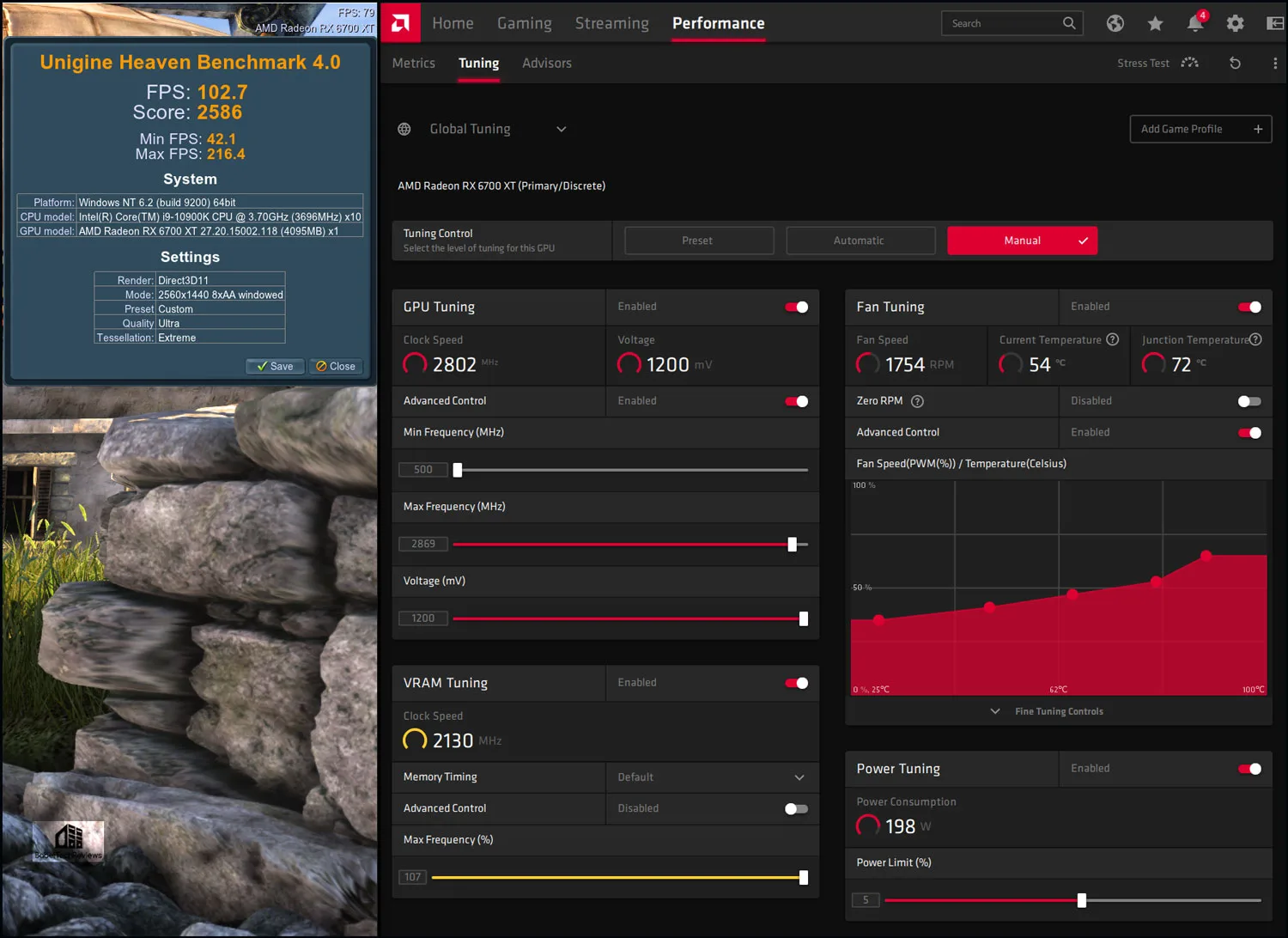Image resolution: width=1288 pixels, height=938 pixels.
Task: Click Voltage value box 1200
Action: coord(422,618)
